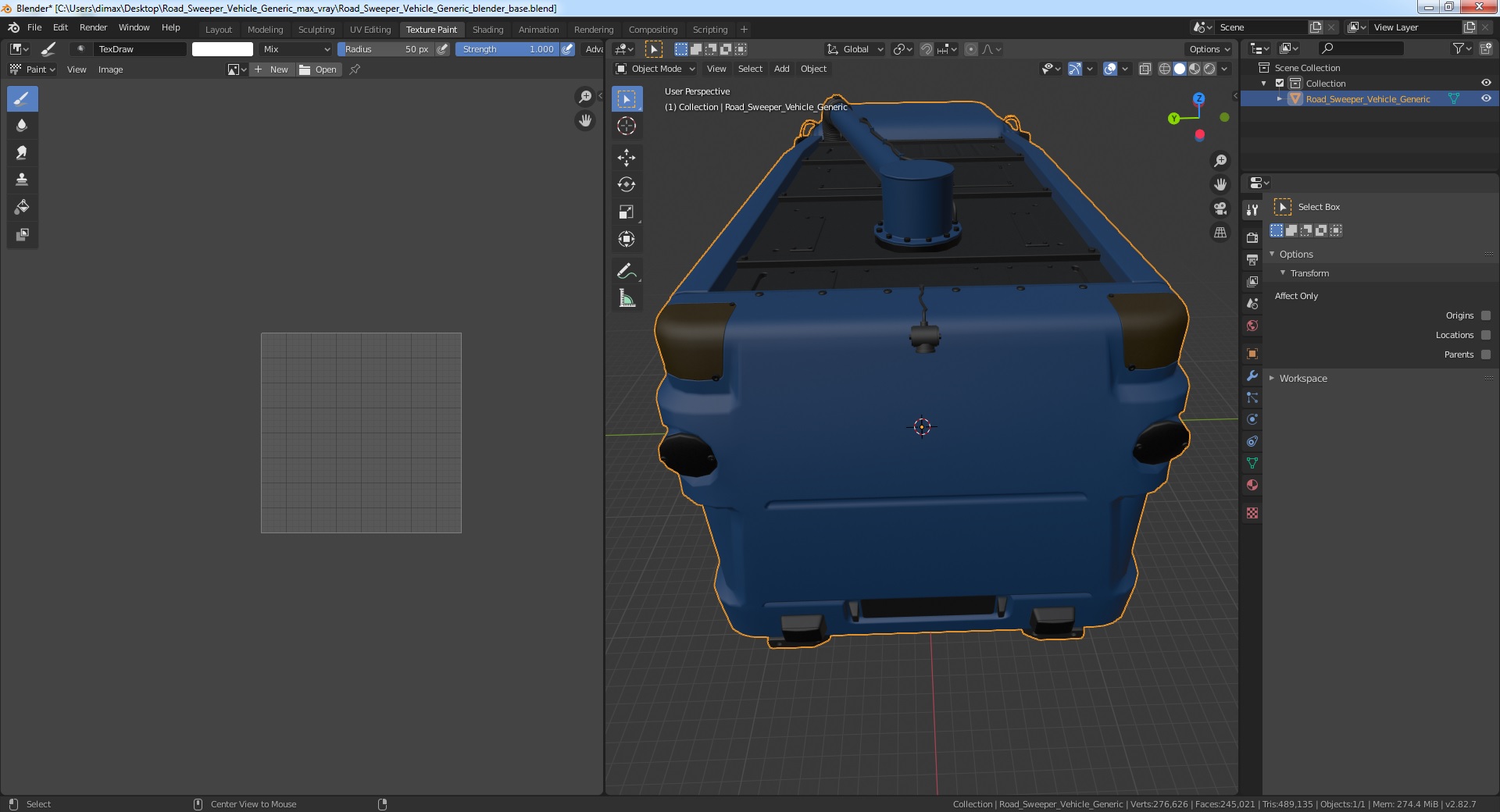Click the white brush color swatch
Image resolution: width=1500 pixels, height=812 pixels.
point(223,49)
